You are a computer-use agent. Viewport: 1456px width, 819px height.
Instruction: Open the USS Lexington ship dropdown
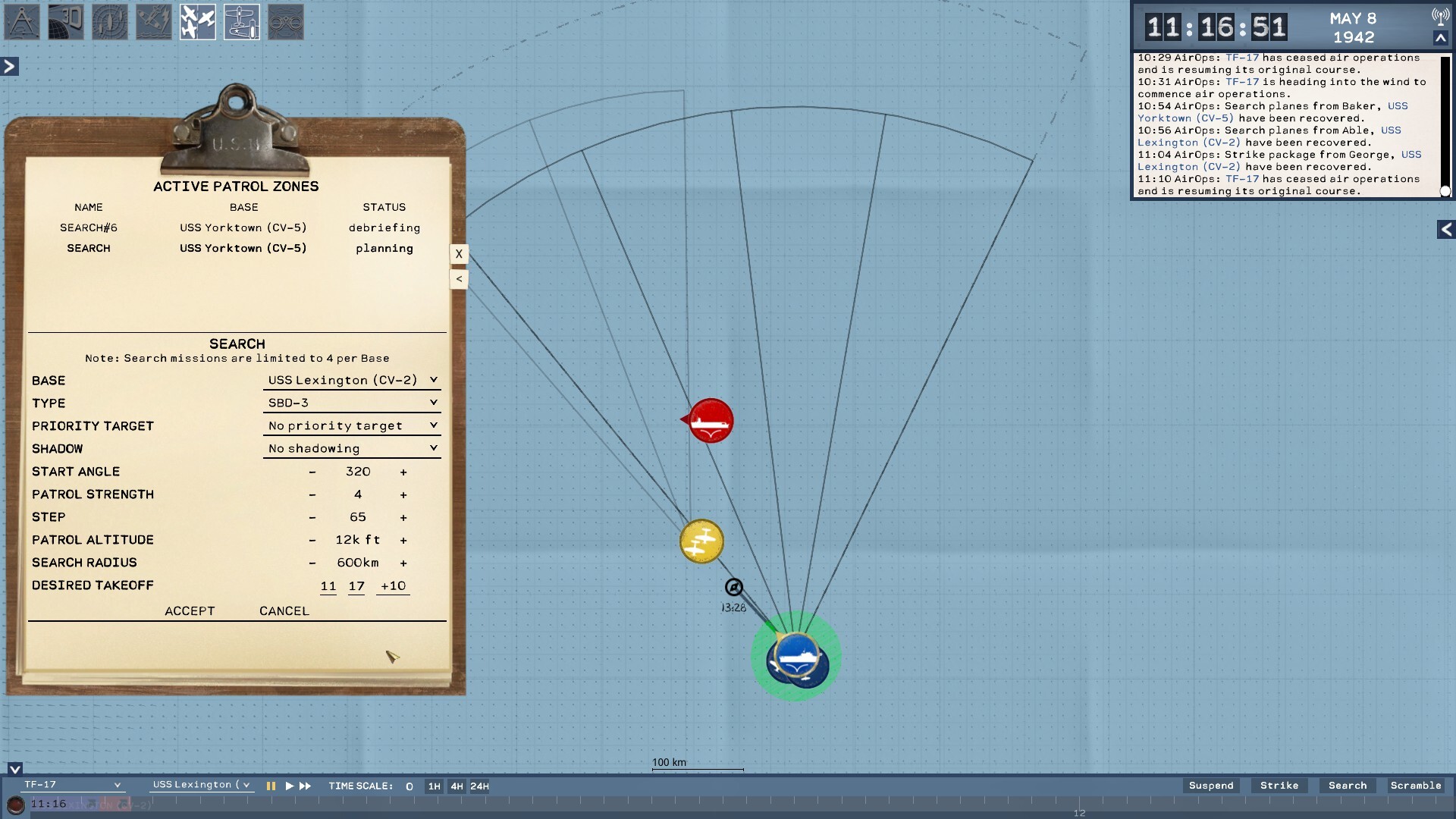tap(201, 785)
